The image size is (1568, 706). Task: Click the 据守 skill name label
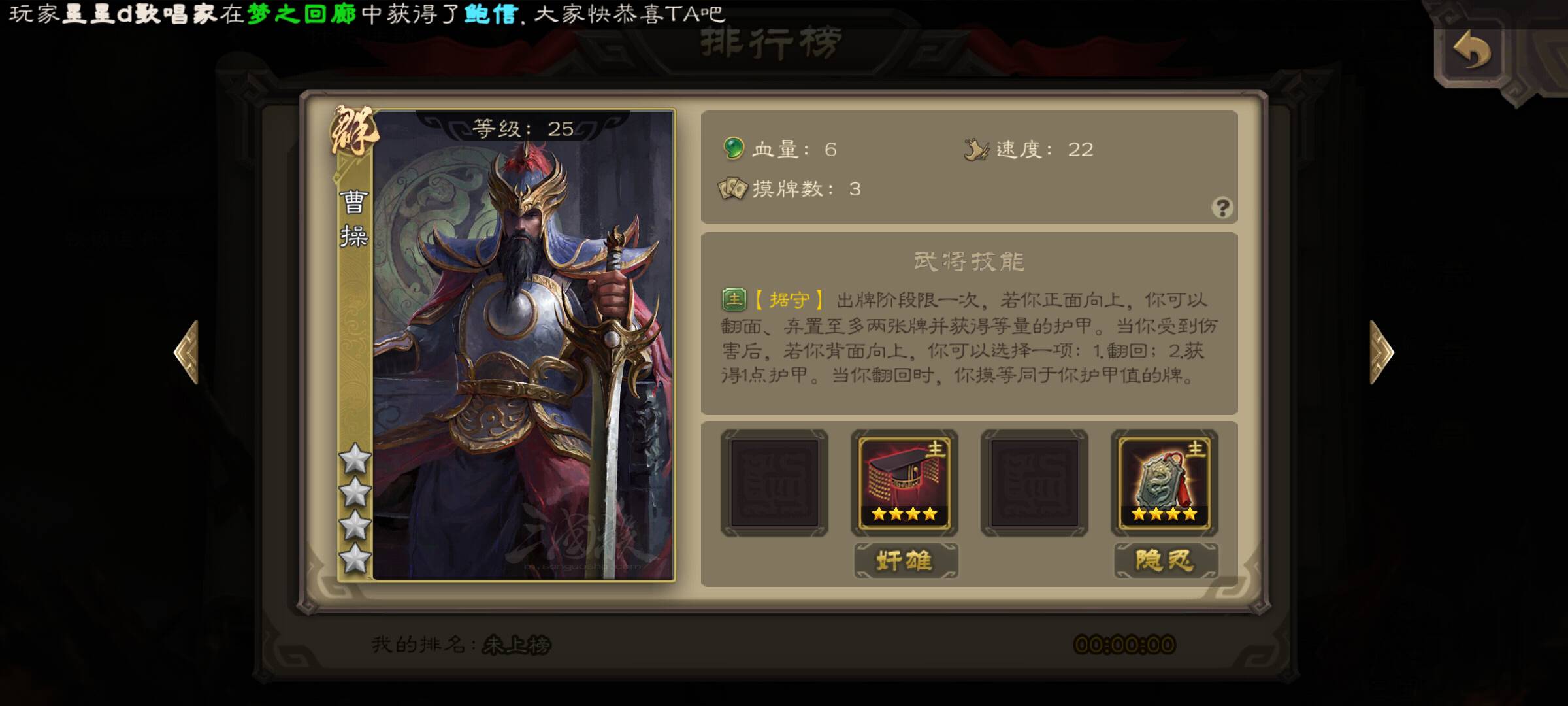pos(789,300)
